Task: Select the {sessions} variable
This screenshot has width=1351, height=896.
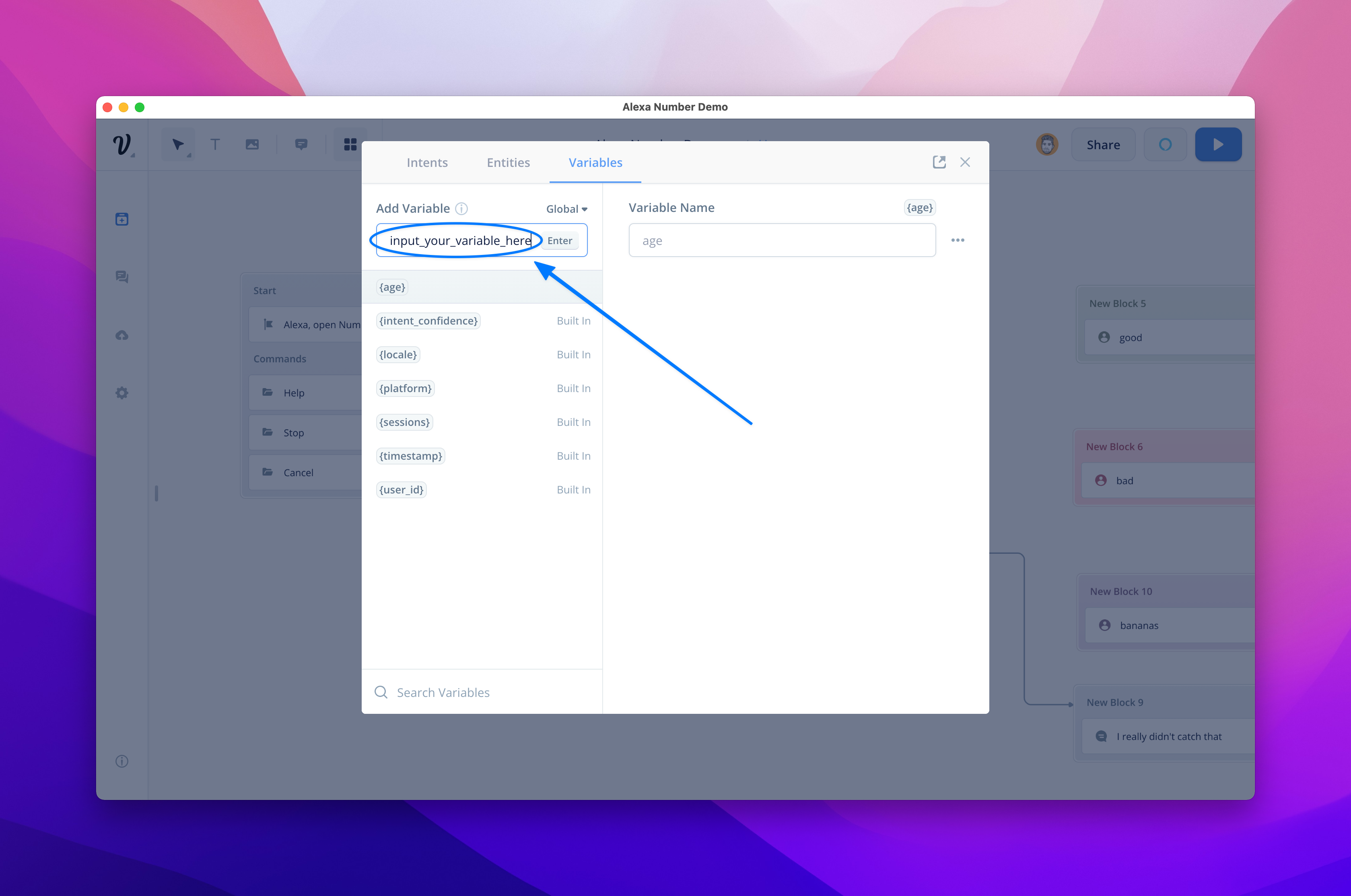Action: tap(482, 422)
